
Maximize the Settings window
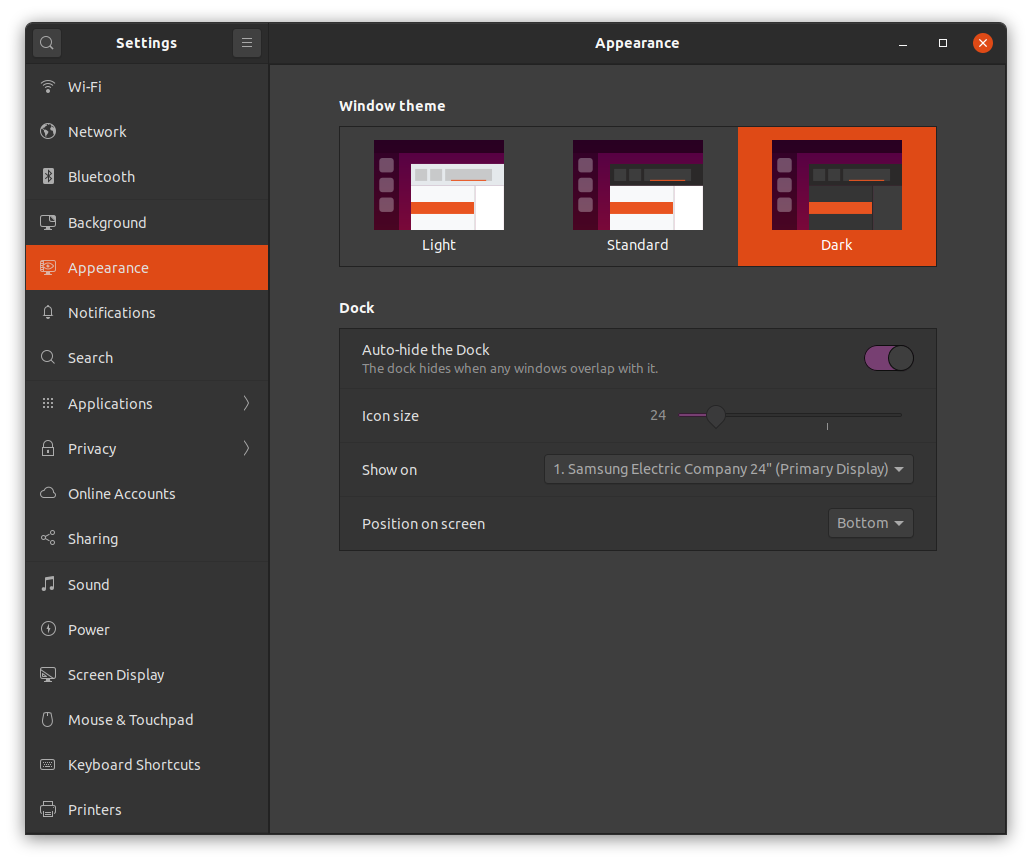pyautogui.click(x=942, y=43)
